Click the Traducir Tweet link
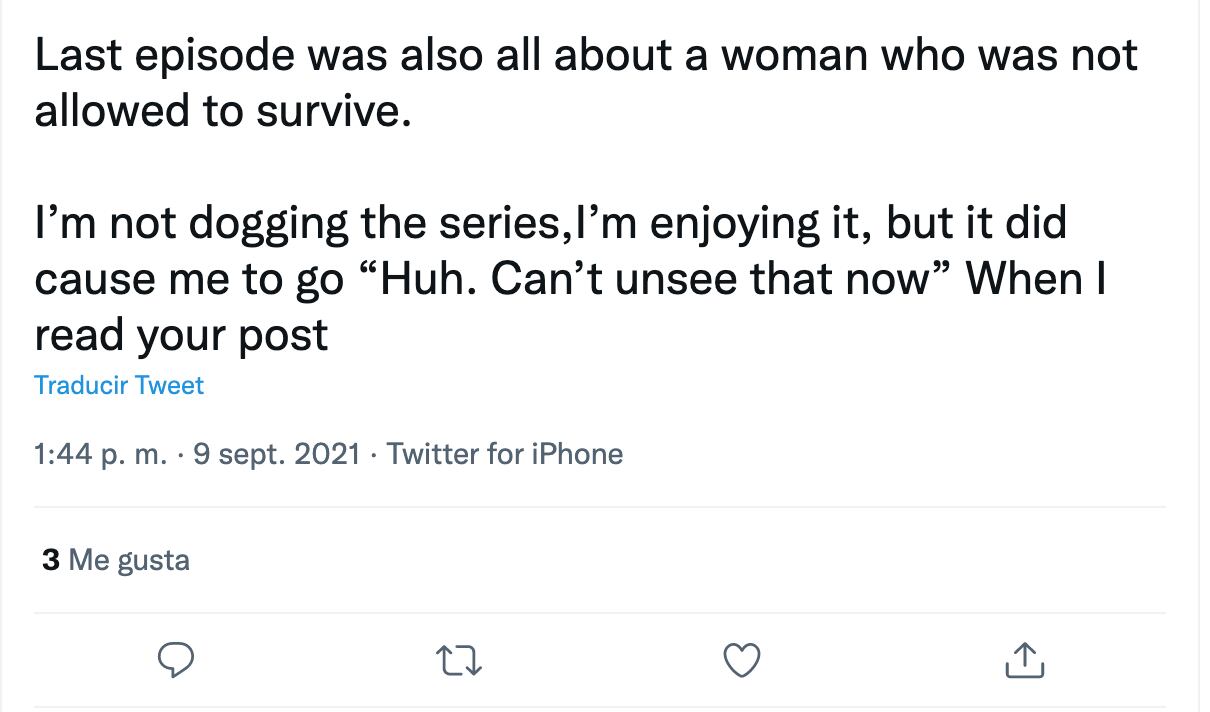This screenshot has height=712, width=1210. pyautogui.click(x=118, y=385)
